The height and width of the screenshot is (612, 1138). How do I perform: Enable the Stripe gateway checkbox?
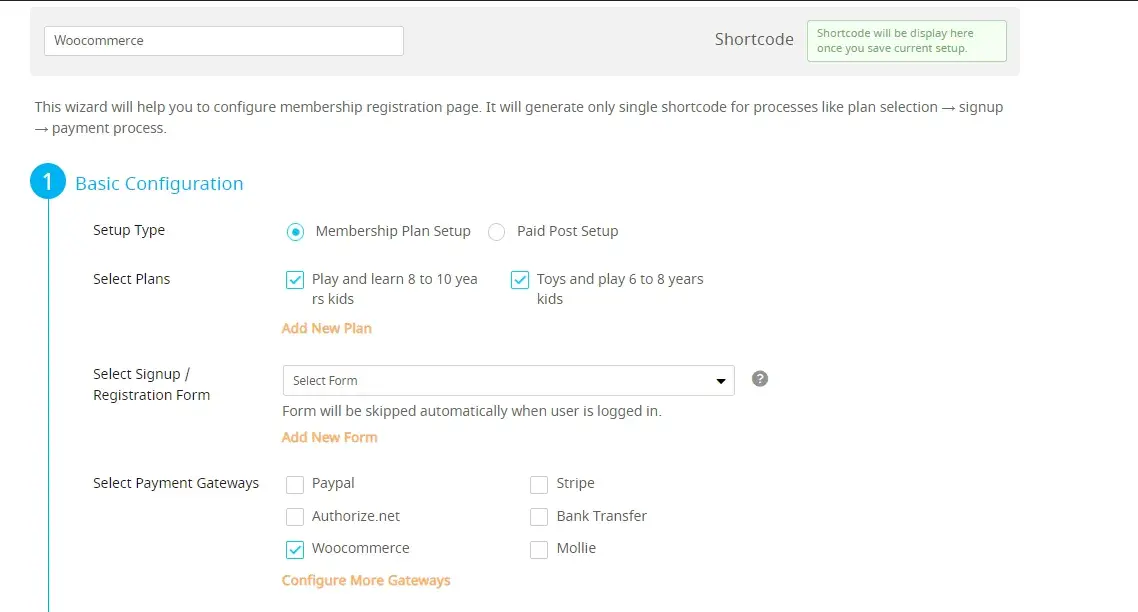tap(539, 485)
